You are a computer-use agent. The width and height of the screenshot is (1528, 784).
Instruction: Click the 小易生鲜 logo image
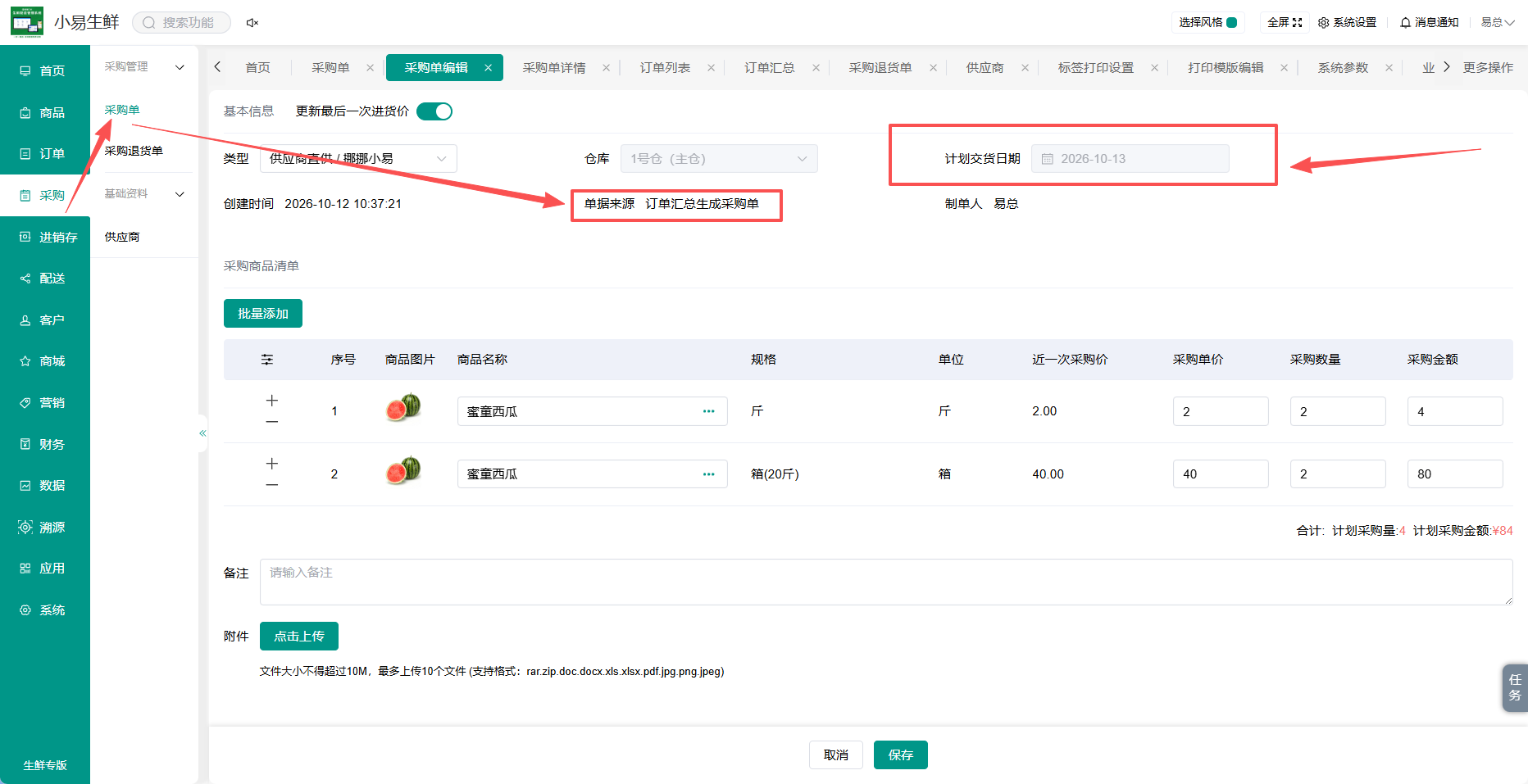(27, 22)
